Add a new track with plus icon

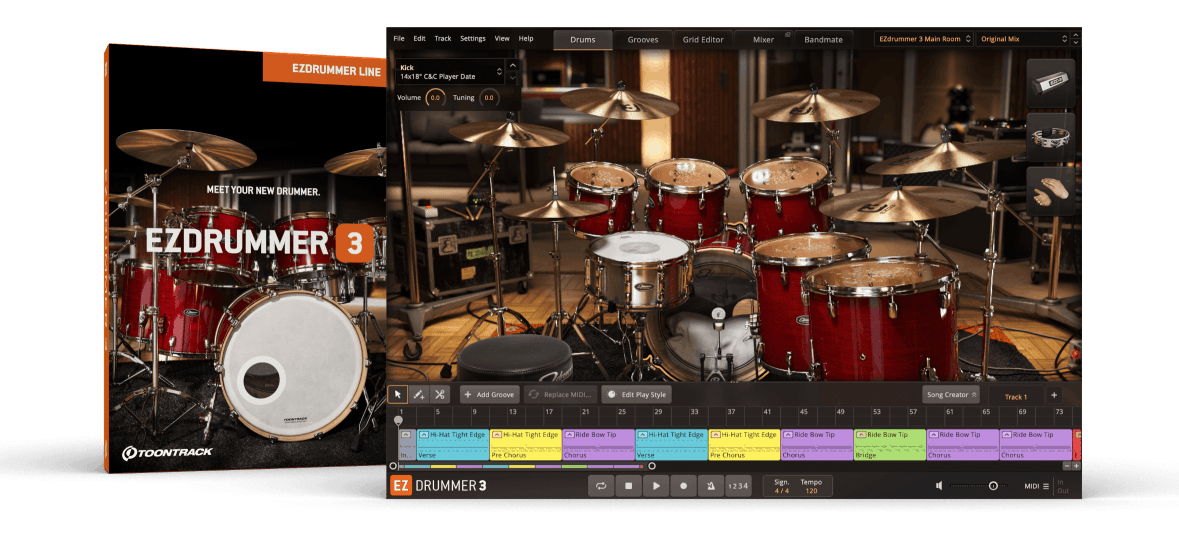[1053, 395]
